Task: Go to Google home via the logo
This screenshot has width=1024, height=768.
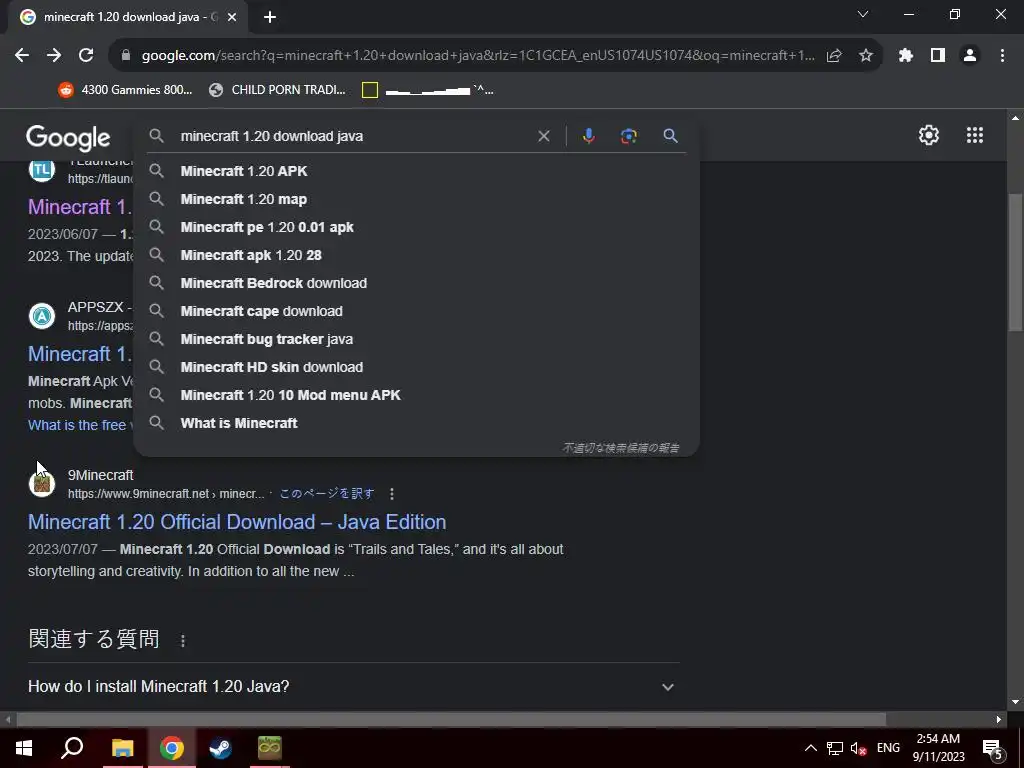Action: pyautogui.click(x=69, y=138)
